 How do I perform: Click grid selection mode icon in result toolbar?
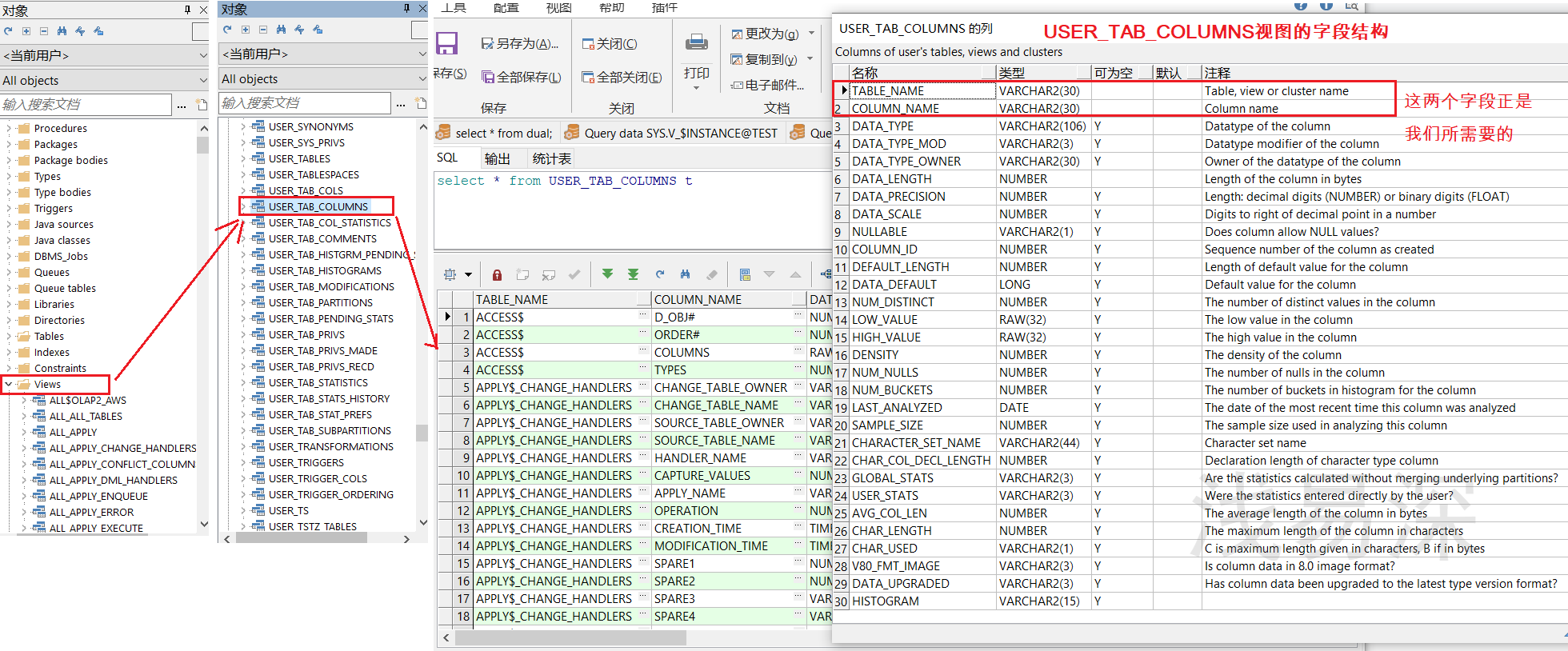pyautogui.click(x=450, y=274)
